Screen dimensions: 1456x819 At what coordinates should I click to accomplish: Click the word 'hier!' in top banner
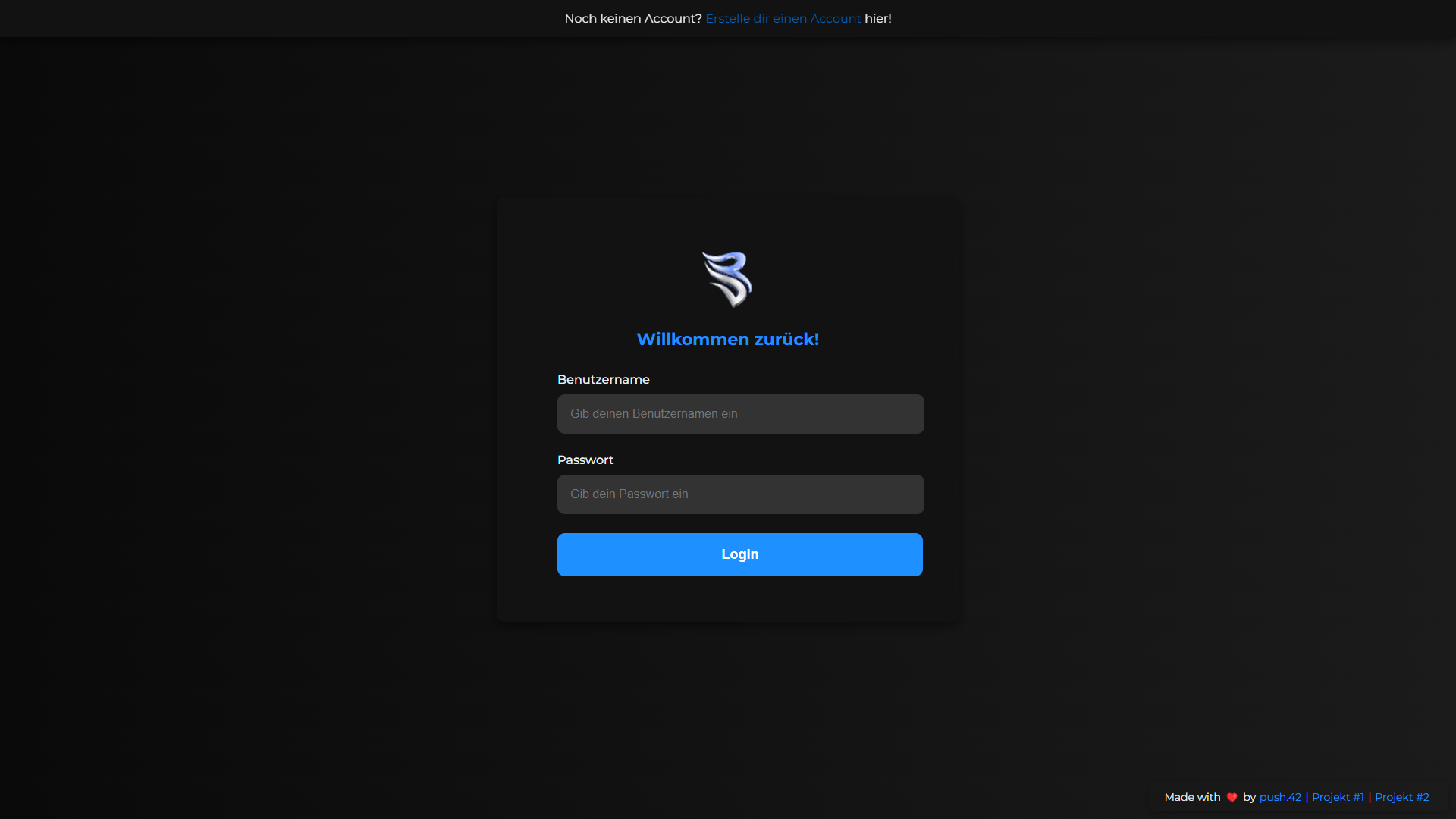pos(877,18)
